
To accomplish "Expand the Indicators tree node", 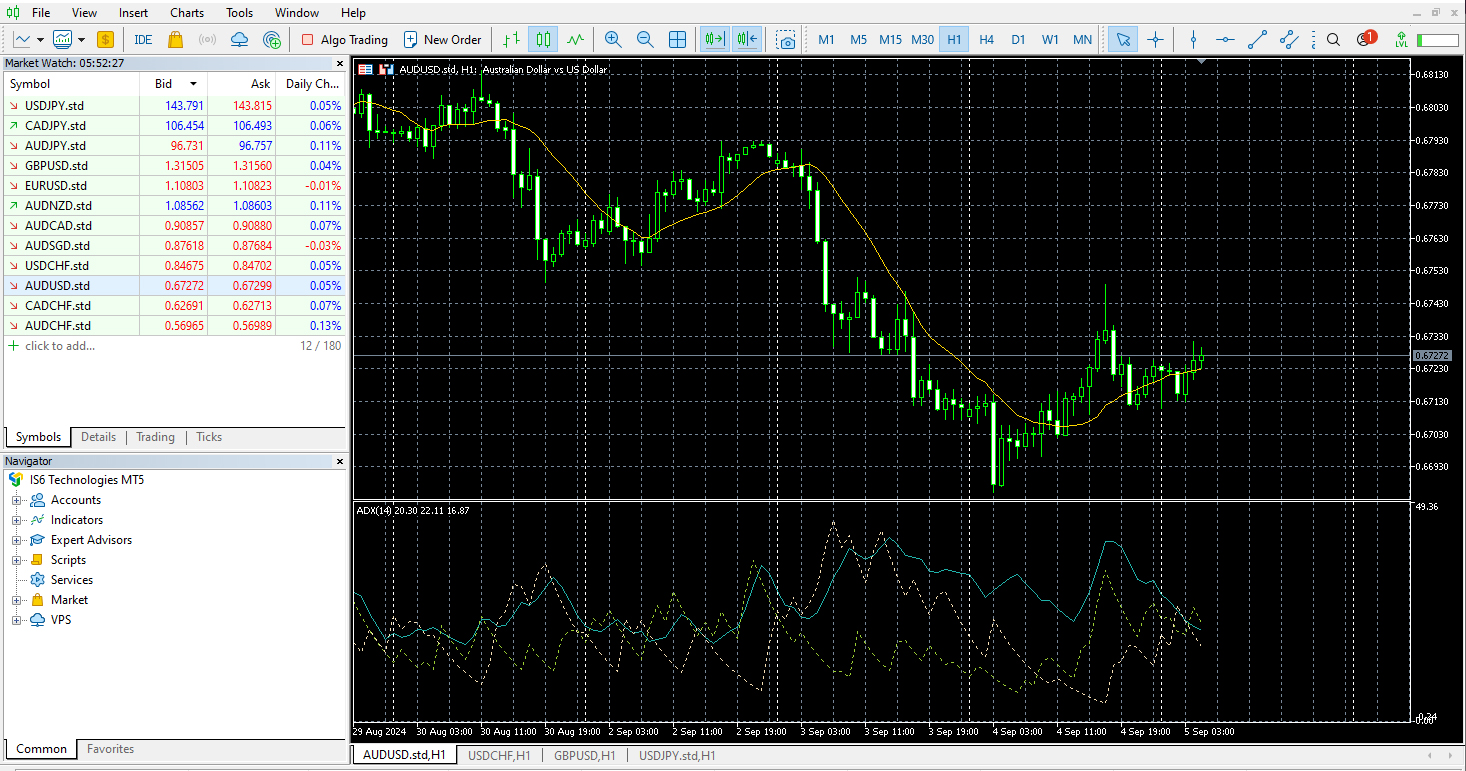I will tap(16, 520).
